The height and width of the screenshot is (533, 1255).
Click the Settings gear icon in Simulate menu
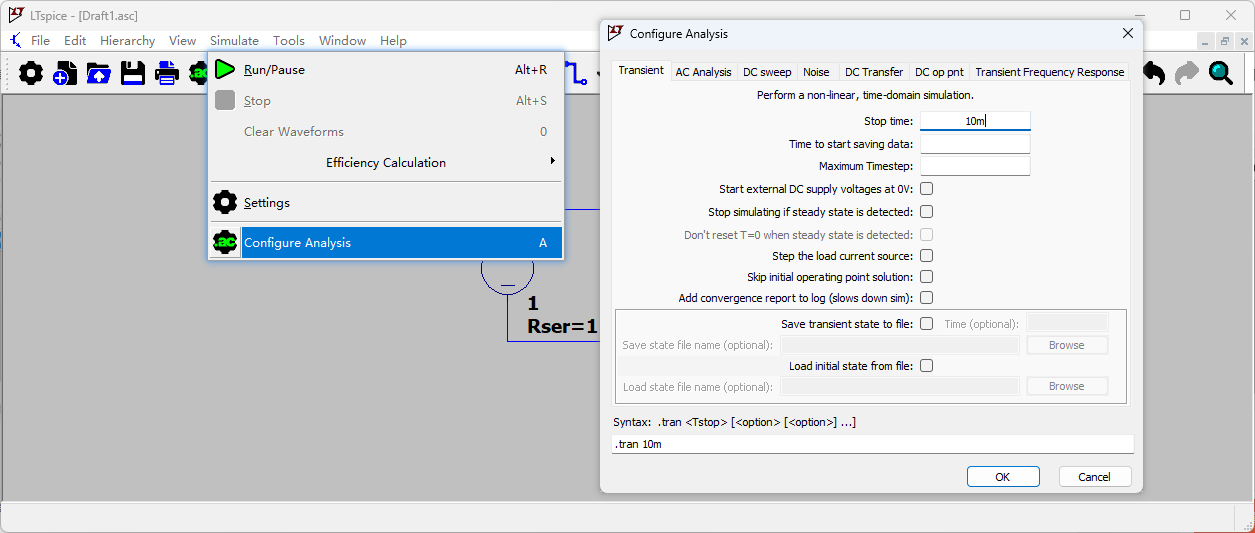tap(225, 202)
